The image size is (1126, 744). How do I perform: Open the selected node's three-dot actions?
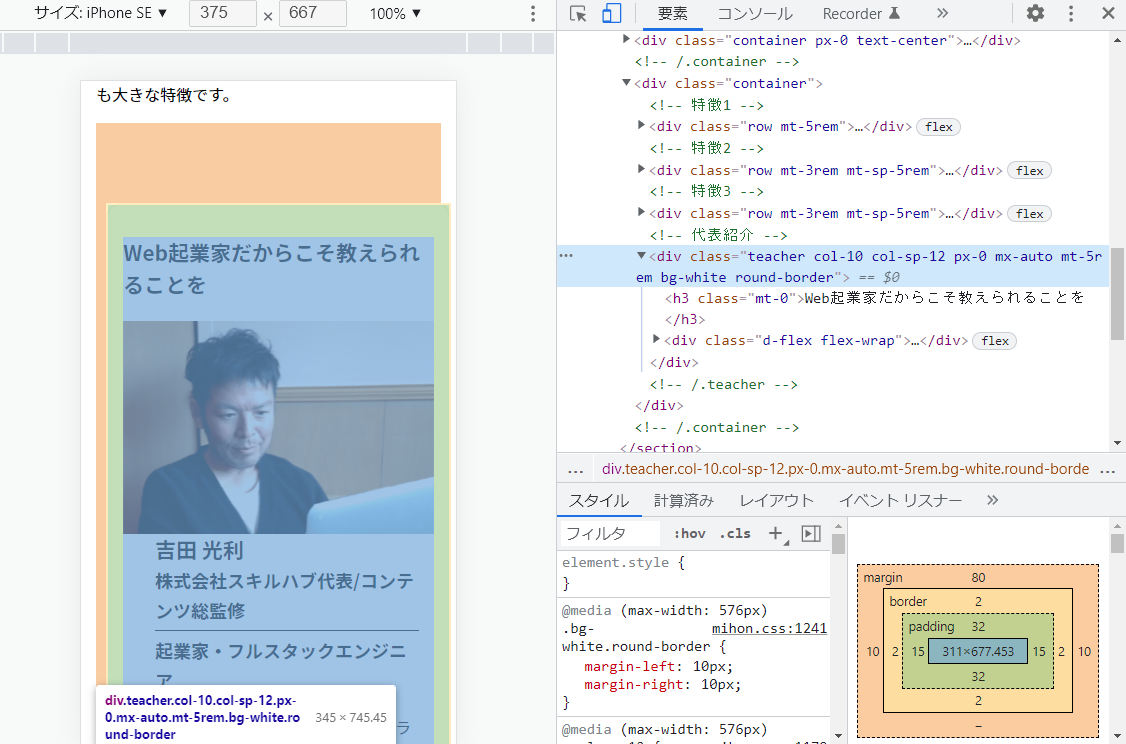[x=566, y=256]
